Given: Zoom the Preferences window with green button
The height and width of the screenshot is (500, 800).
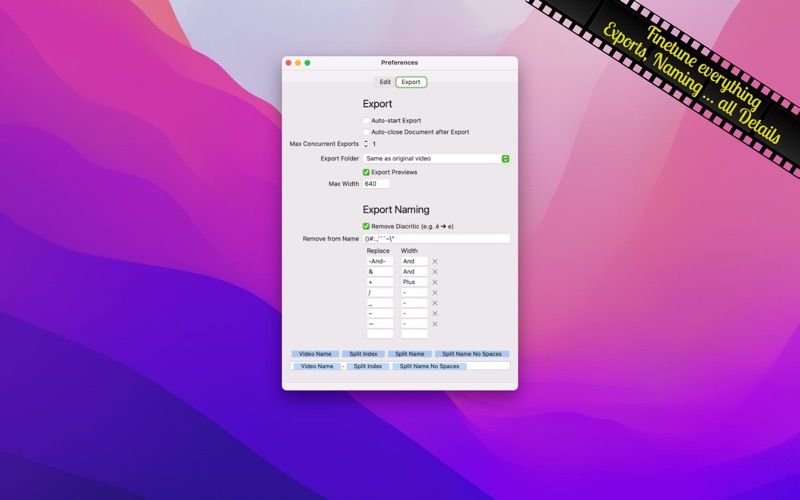Looking at the screenshot, I should click(x=307, y=63).
